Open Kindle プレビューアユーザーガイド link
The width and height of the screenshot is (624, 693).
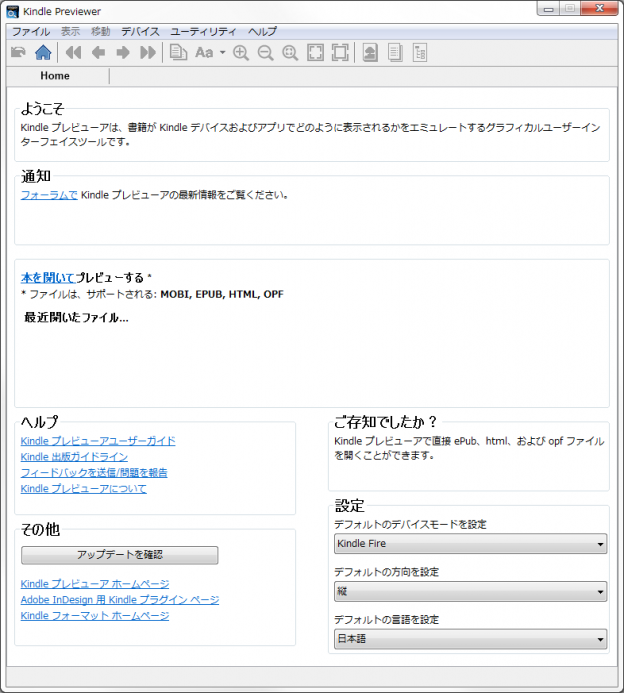[x=98, y=441]
